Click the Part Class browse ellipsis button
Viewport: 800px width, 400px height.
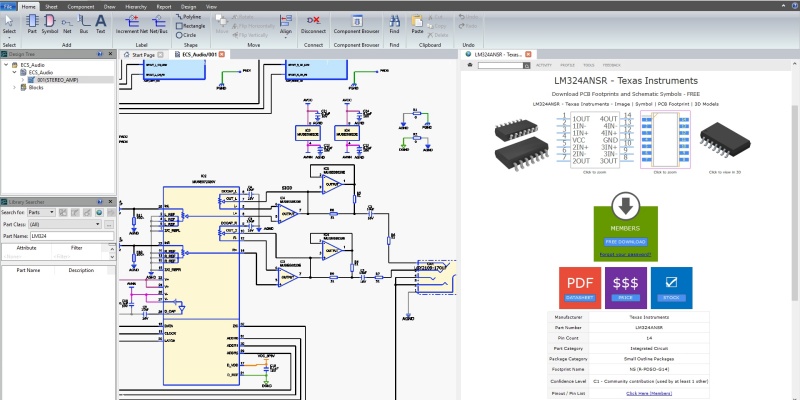[x=109, y=224]
